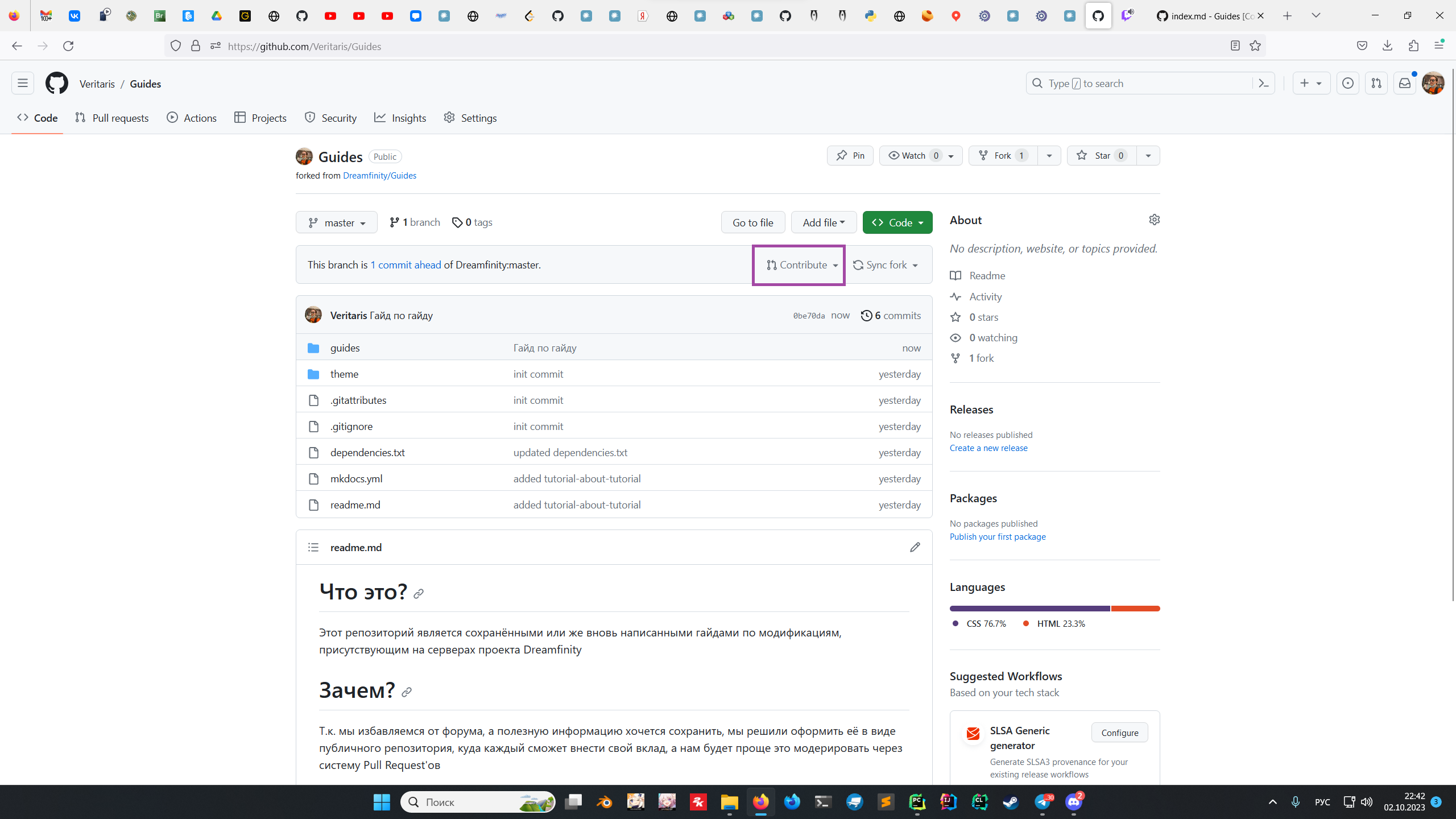The height and width of the screenshot is (819, 1456).
Task: Open the About settings gear
Action: 1154,220
